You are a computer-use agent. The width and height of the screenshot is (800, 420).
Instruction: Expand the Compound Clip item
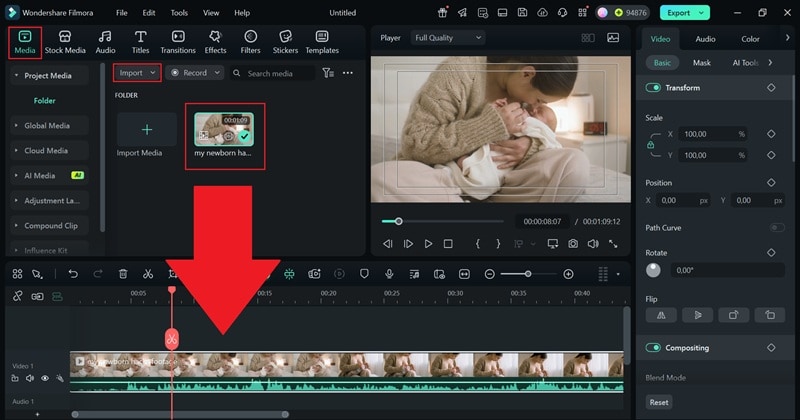click(x=16, y=226)
